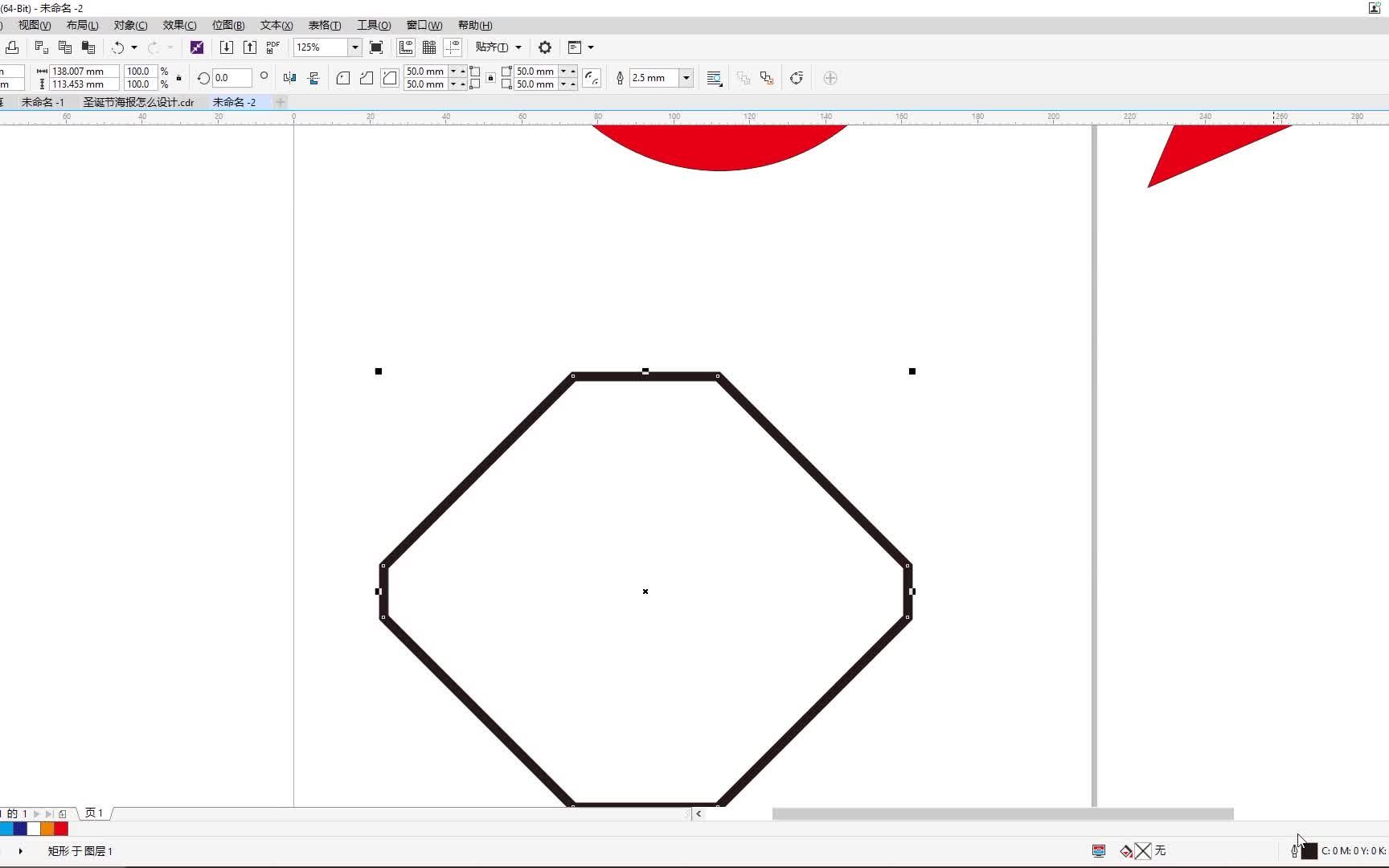Screen dimensions: 1389x868
Task: Click the relative corner scaling icon
Action: (x=592, y=78)
